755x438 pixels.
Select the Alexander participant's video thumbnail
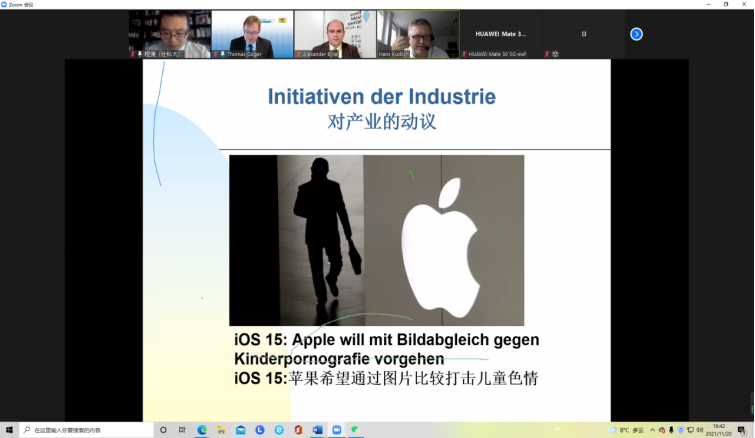pyautogui.click(x=335, y=34)
